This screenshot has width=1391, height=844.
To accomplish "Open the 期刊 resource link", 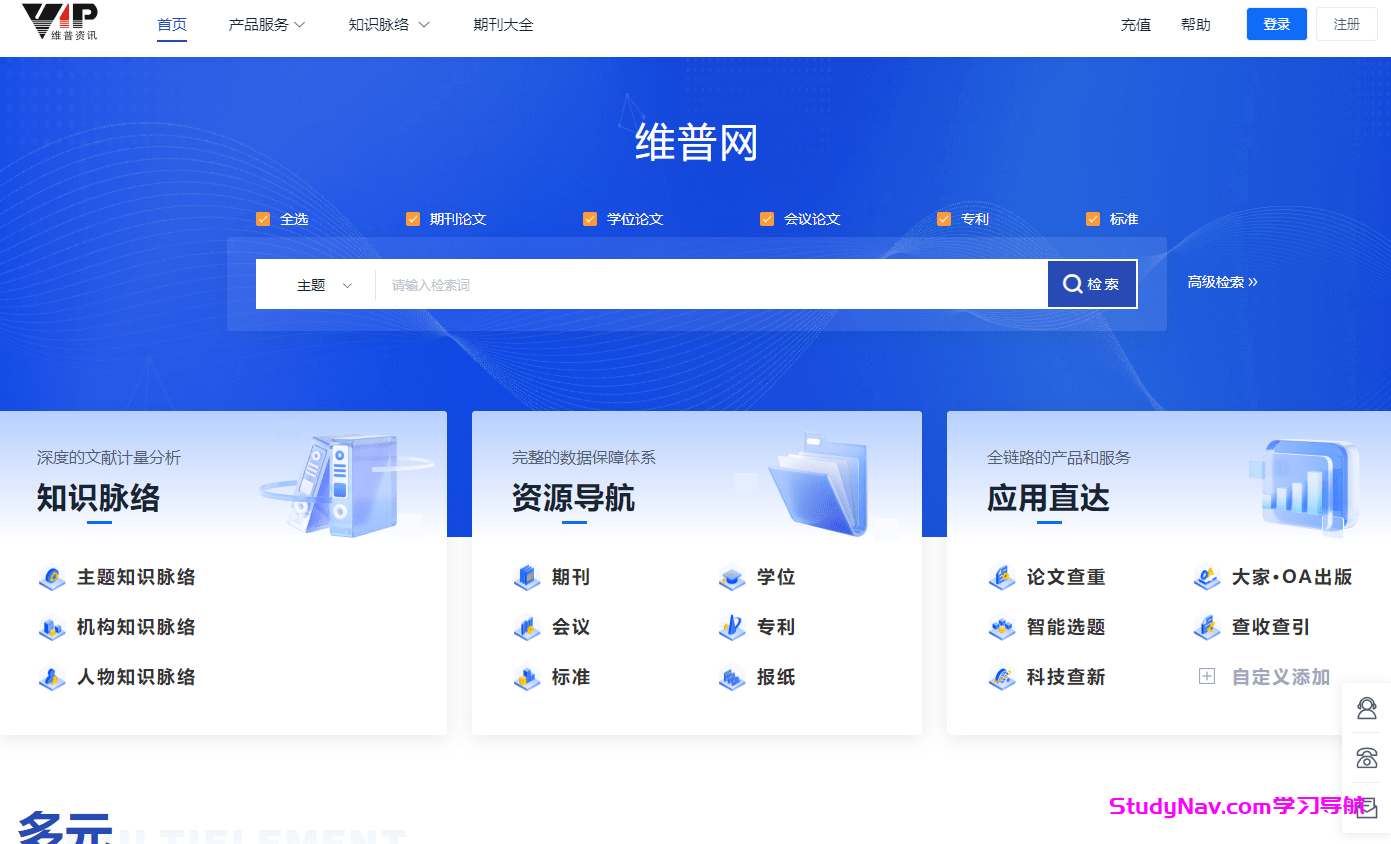I will coord(571,577).
